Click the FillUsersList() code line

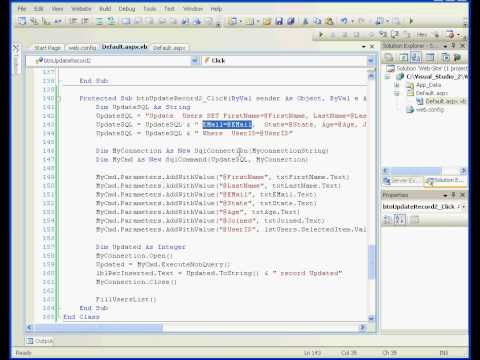pyautogui.click(x=126, y=299)
